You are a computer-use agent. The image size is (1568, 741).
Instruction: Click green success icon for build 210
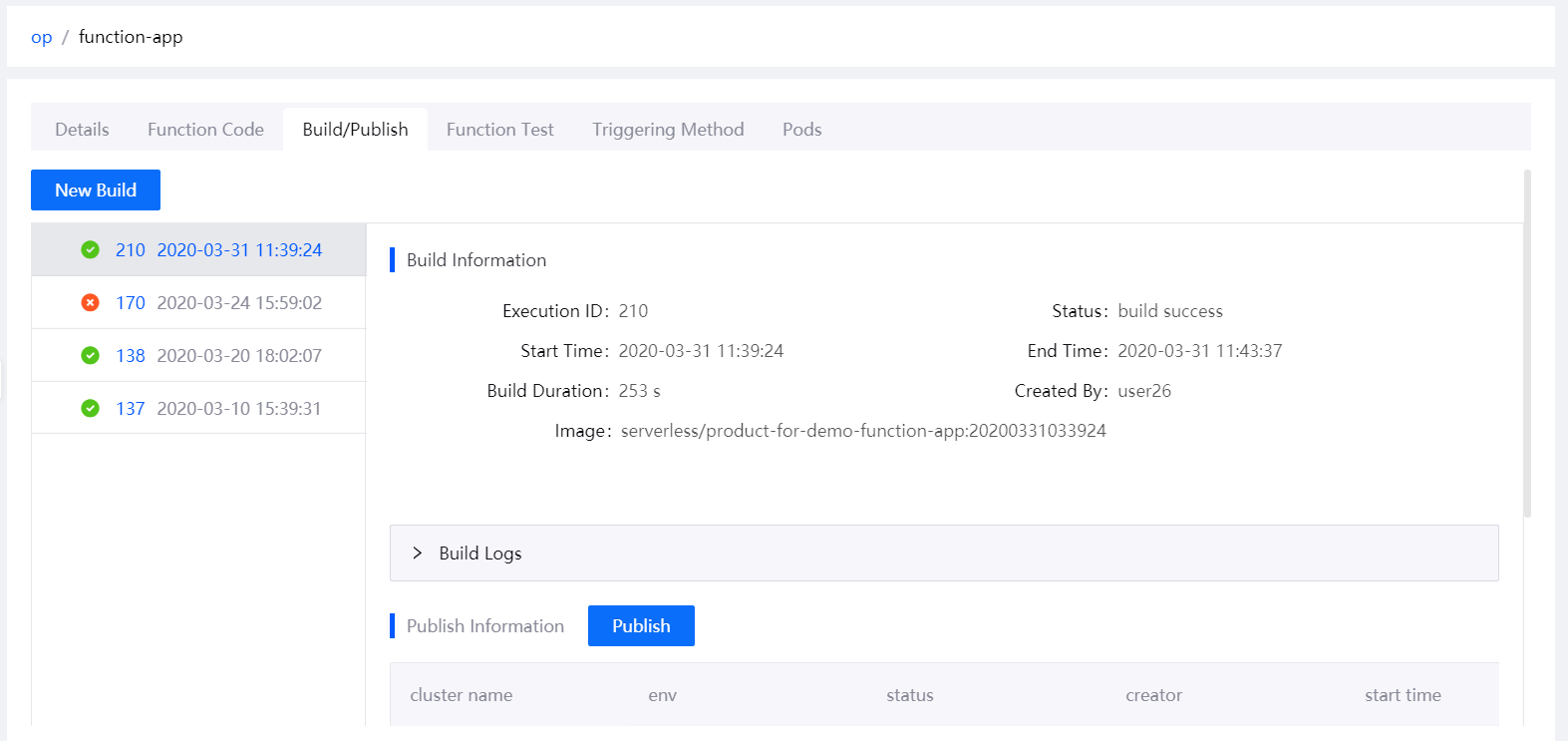[x=90, y=249]
